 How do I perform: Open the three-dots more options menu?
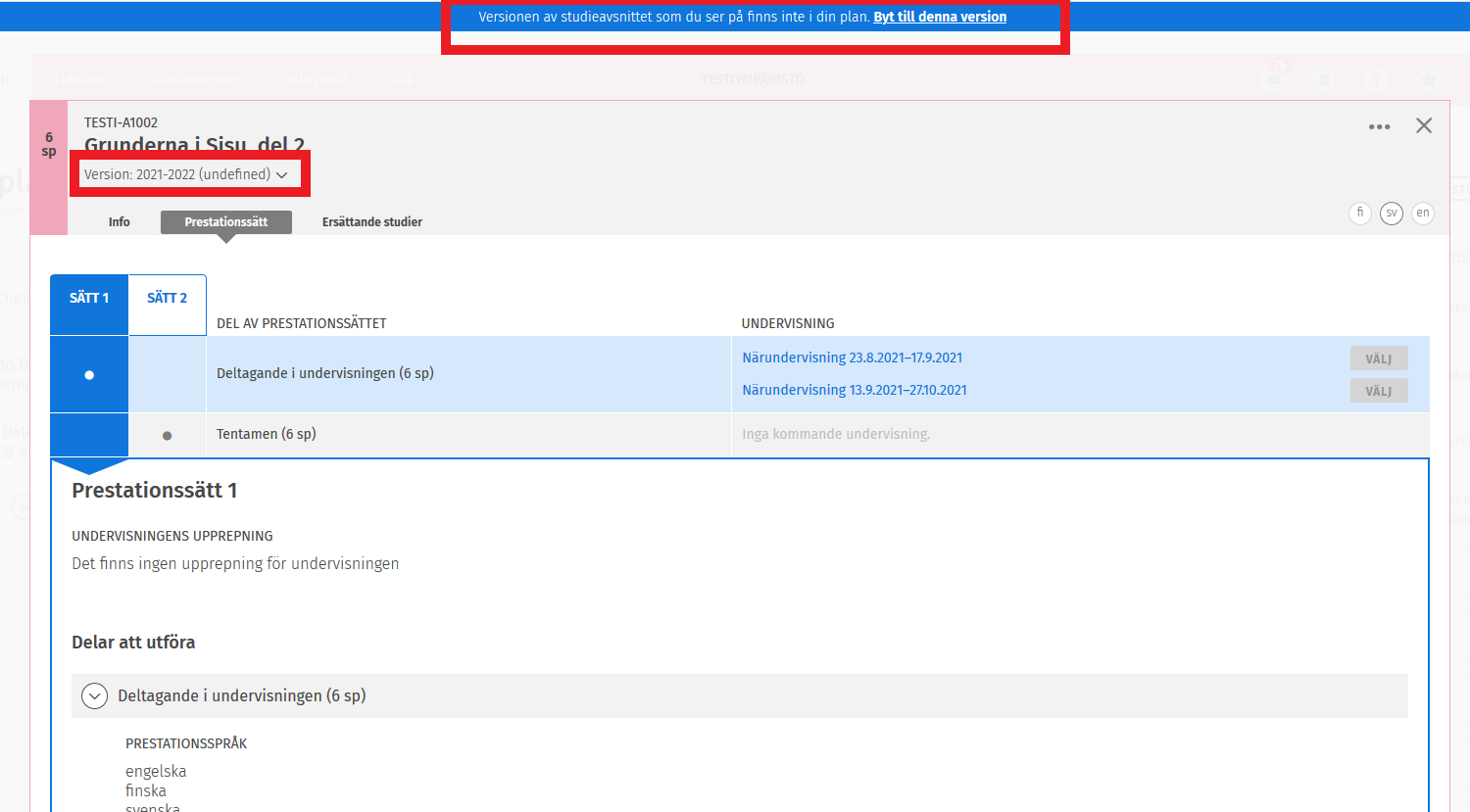[1379, 126]
